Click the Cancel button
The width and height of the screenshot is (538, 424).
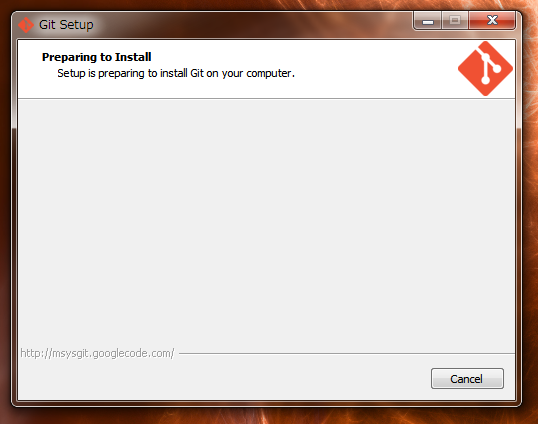(467, 378)
